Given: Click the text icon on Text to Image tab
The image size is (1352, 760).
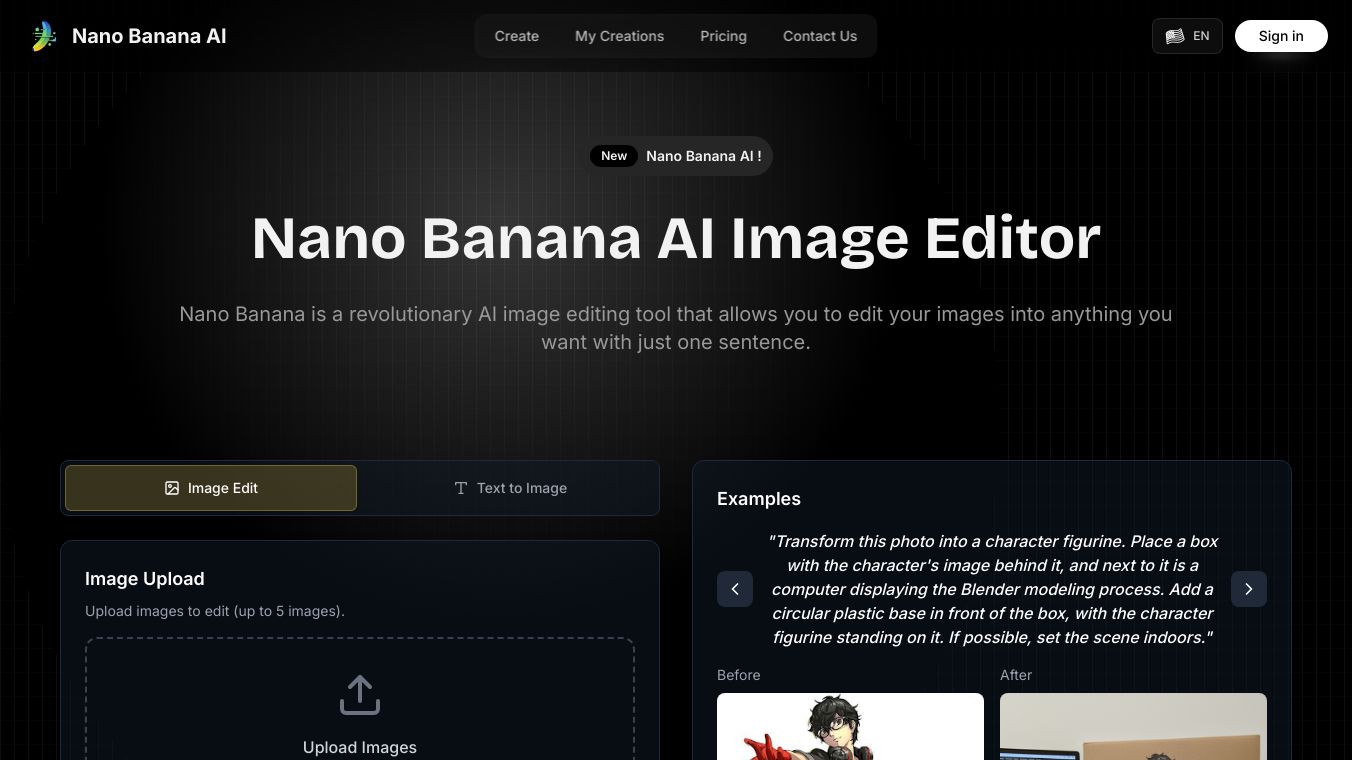Looking at the screenshot, I should pyautogui.click(x=461, y=488).
